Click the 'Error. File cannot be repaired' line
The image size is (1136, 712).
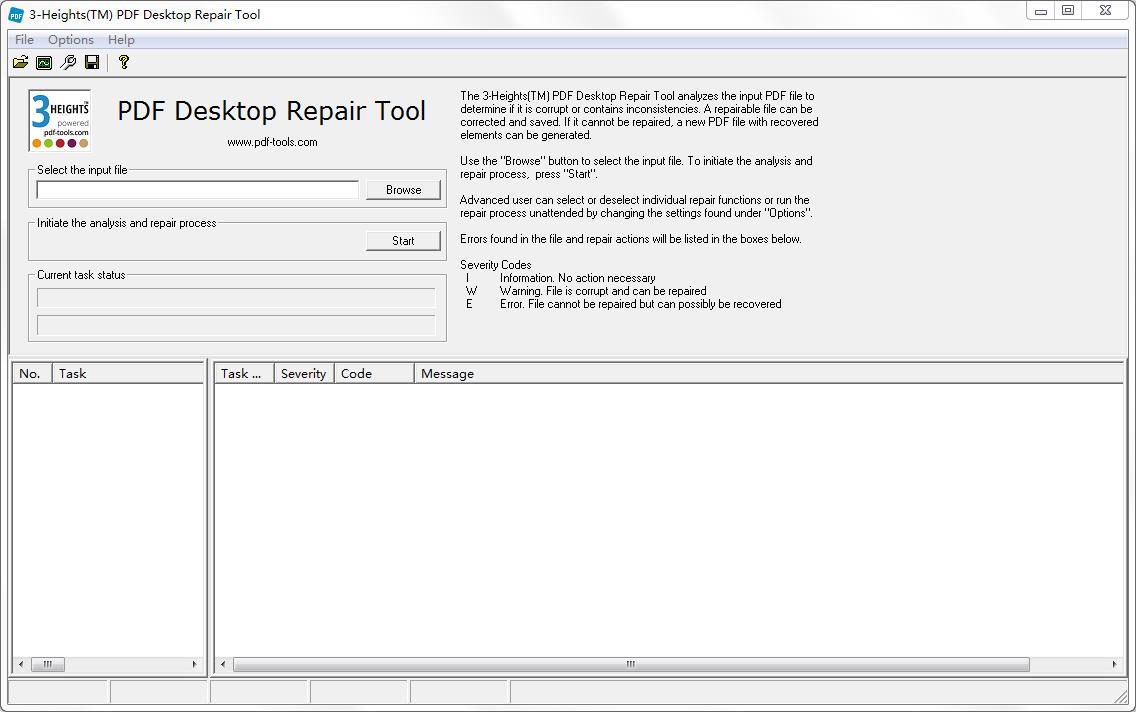pos(640,304)
